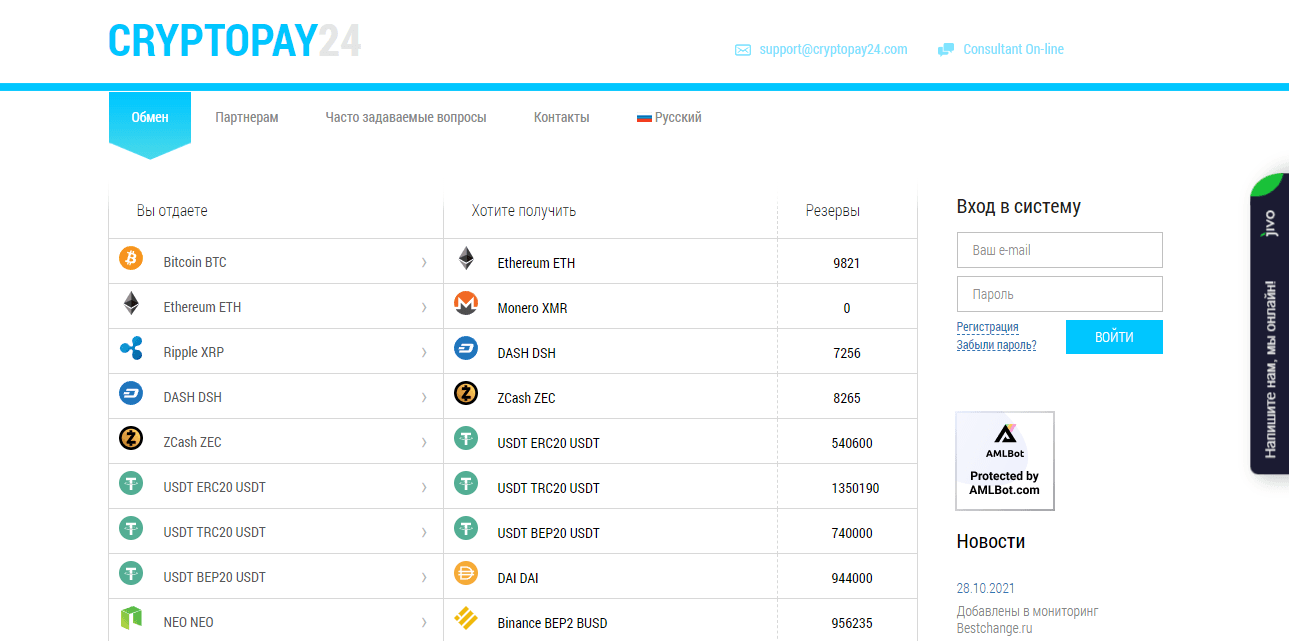Click the Monero XMR icon
The width and height of the screenshot is (1289, 641).
466,305
